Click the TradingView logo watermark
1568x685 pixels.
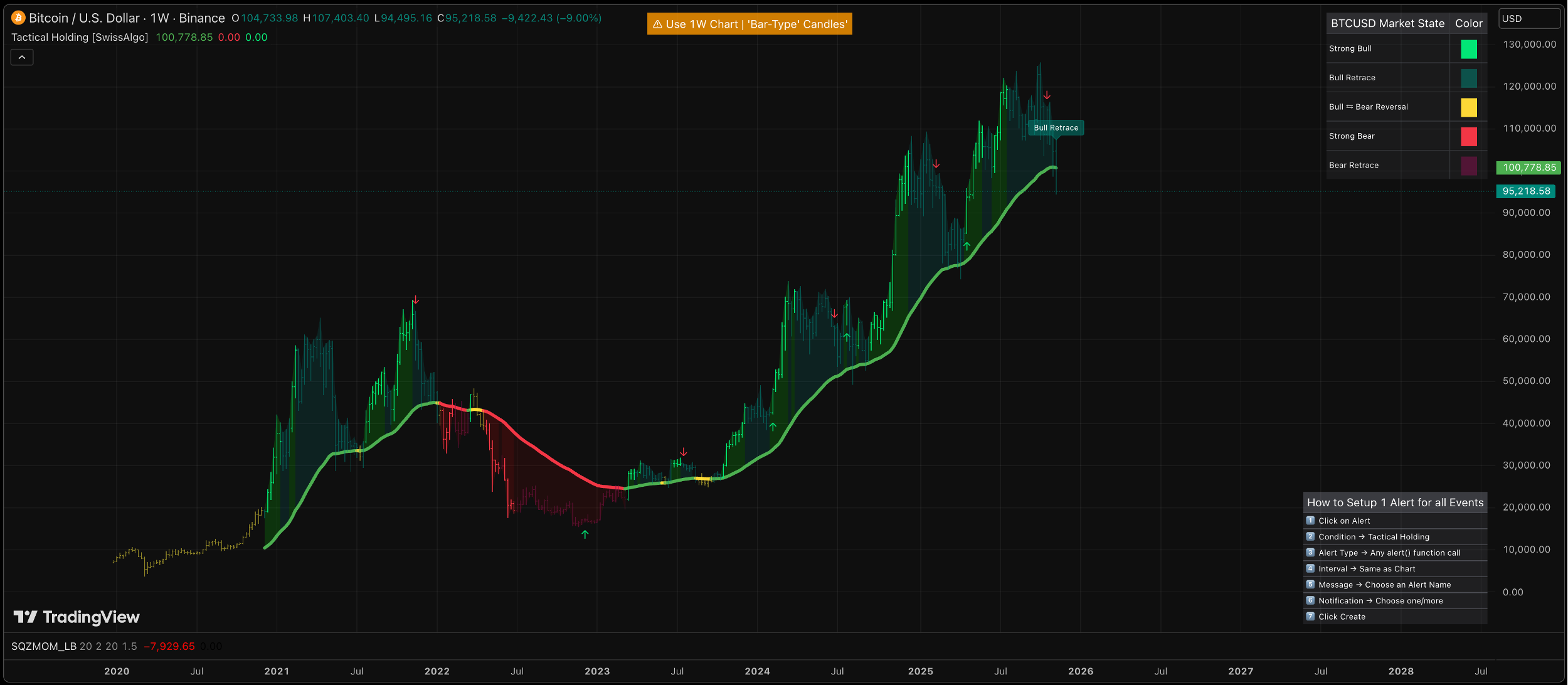[77, 617]
